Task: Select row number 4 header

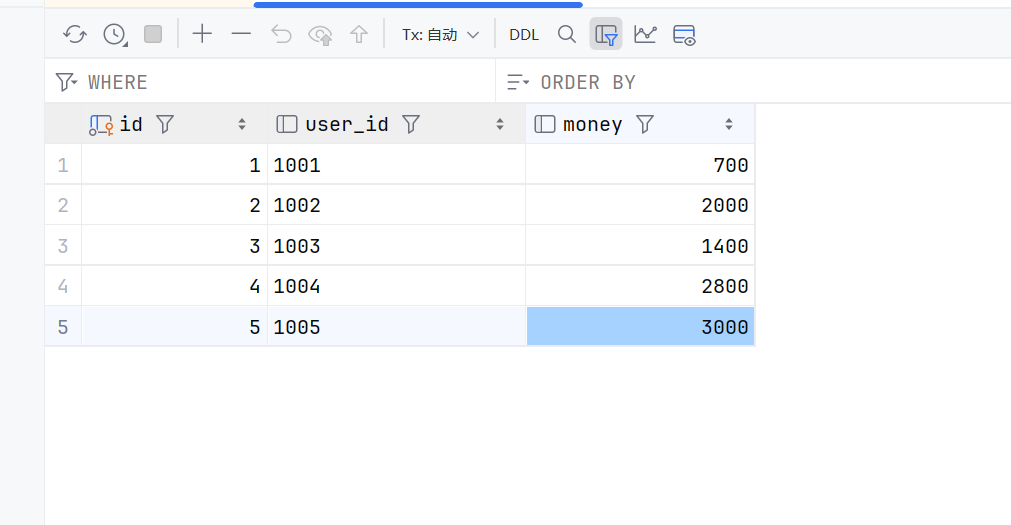Action: pyautogui.click(x=63, y=286)
